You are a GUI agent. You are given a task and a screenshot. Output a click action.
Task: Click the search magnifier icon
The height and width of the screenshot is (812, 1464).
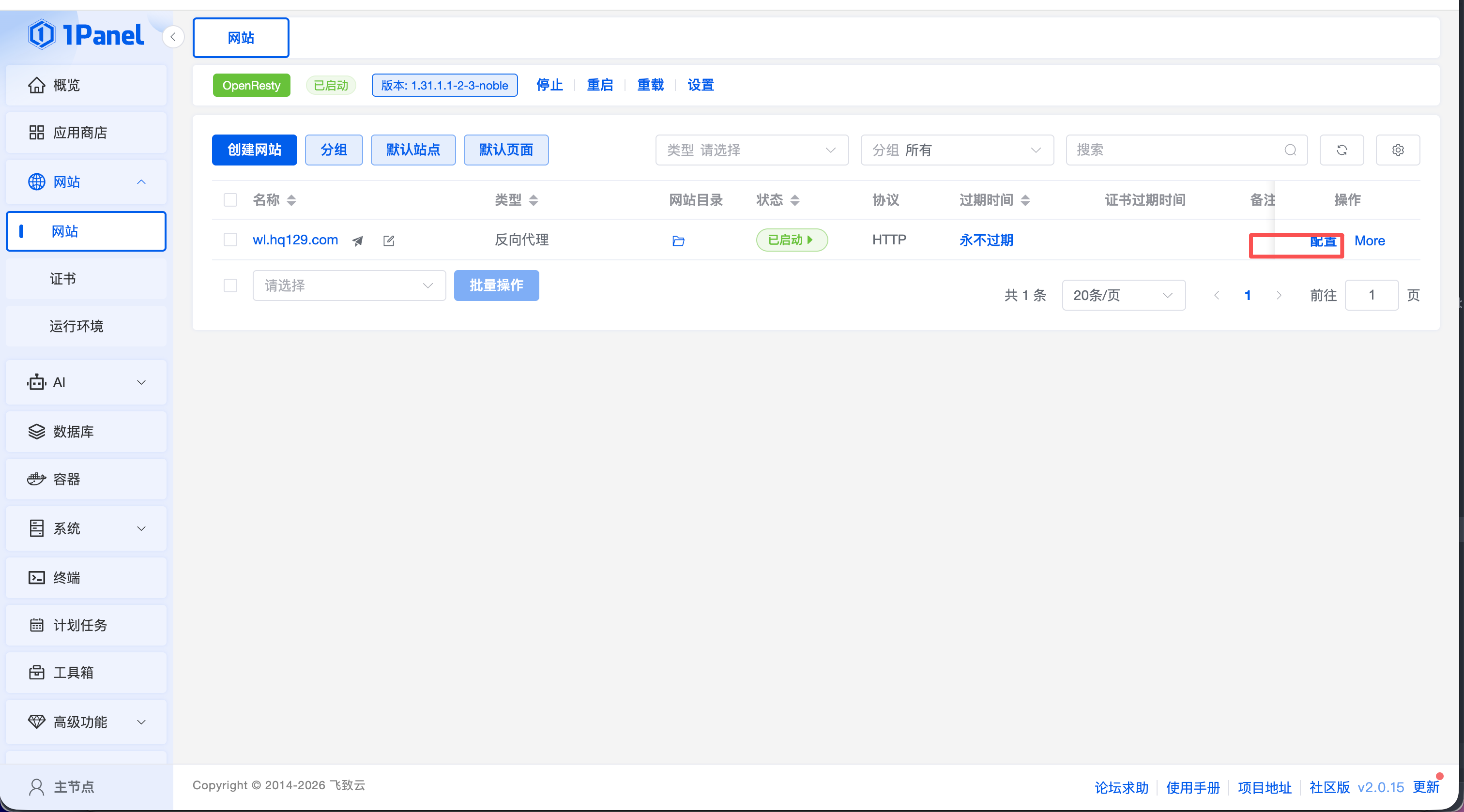click(x=1291, y=150)
